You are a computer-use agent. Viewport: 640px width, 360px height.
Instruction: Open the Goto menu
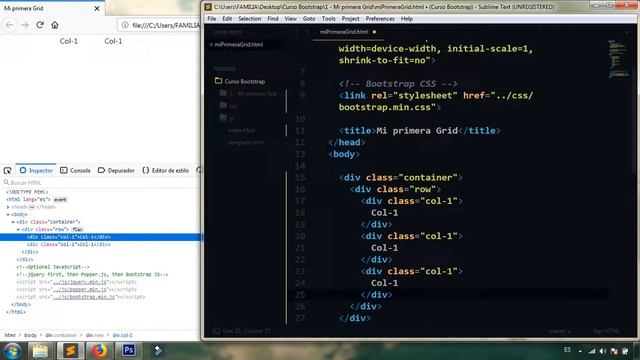(309, 19)
